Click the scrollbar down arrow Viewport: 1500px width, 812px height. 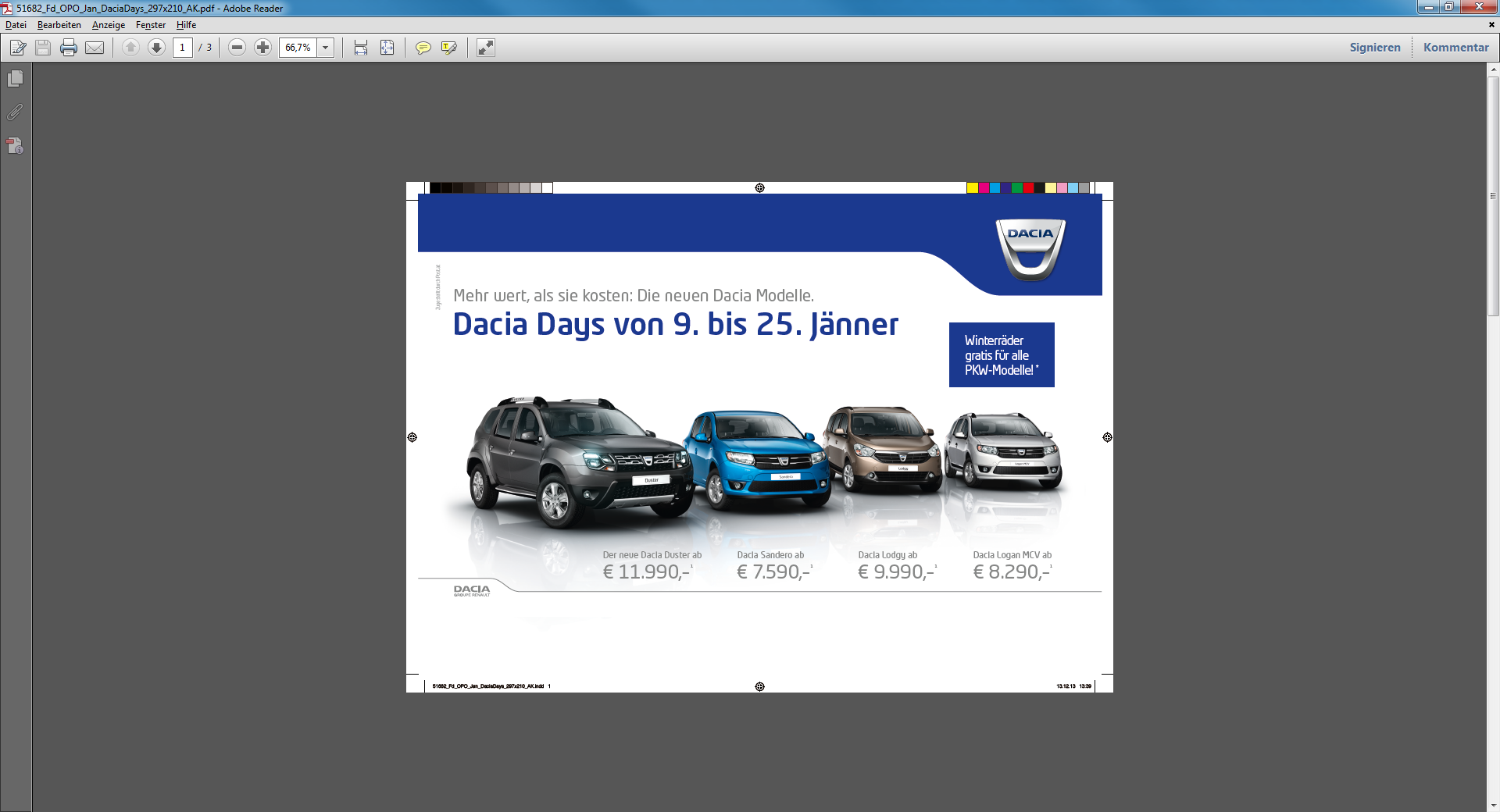(1493, 805)
